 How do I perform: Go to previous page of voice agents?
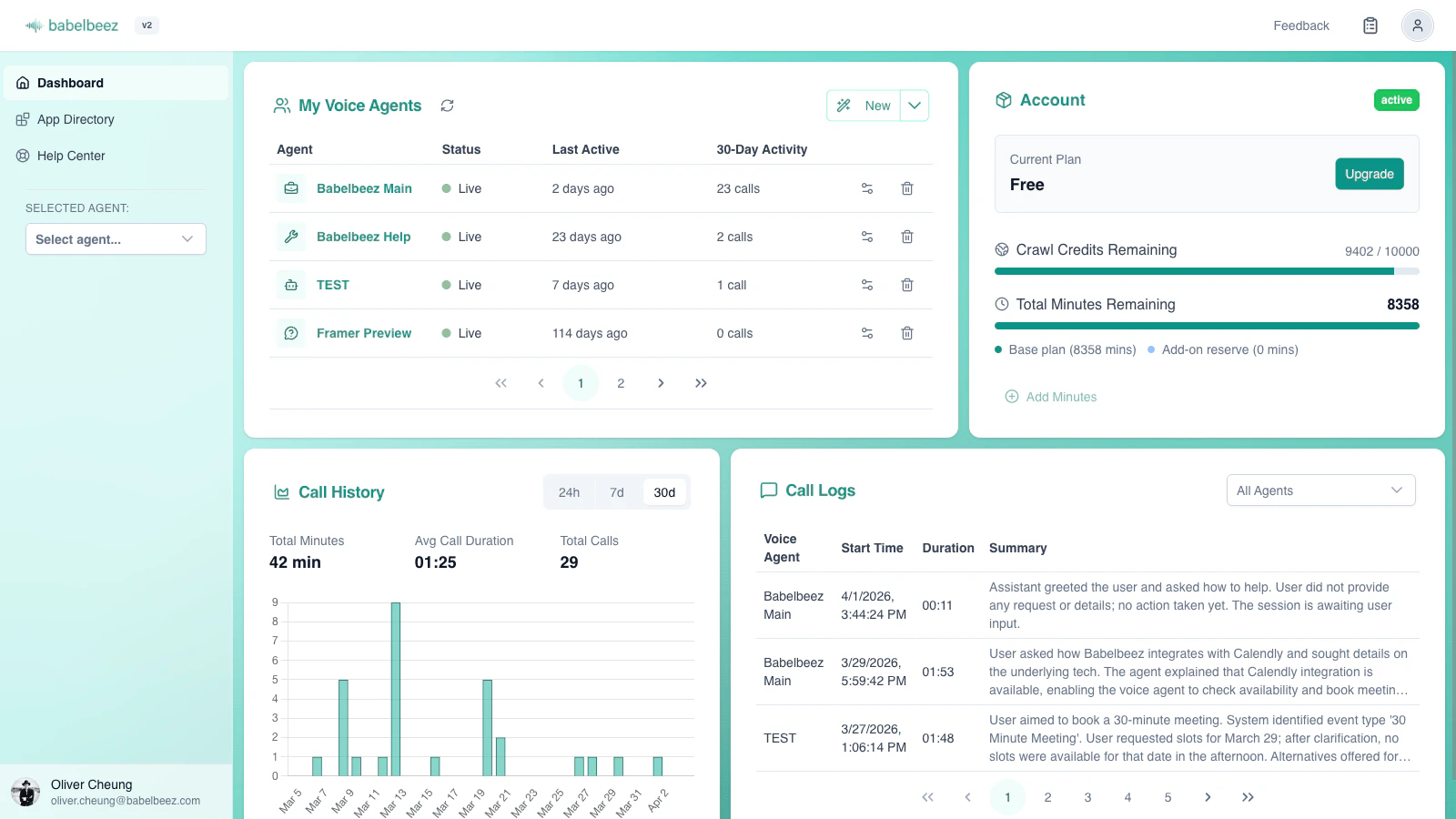[x=541, y=383]
